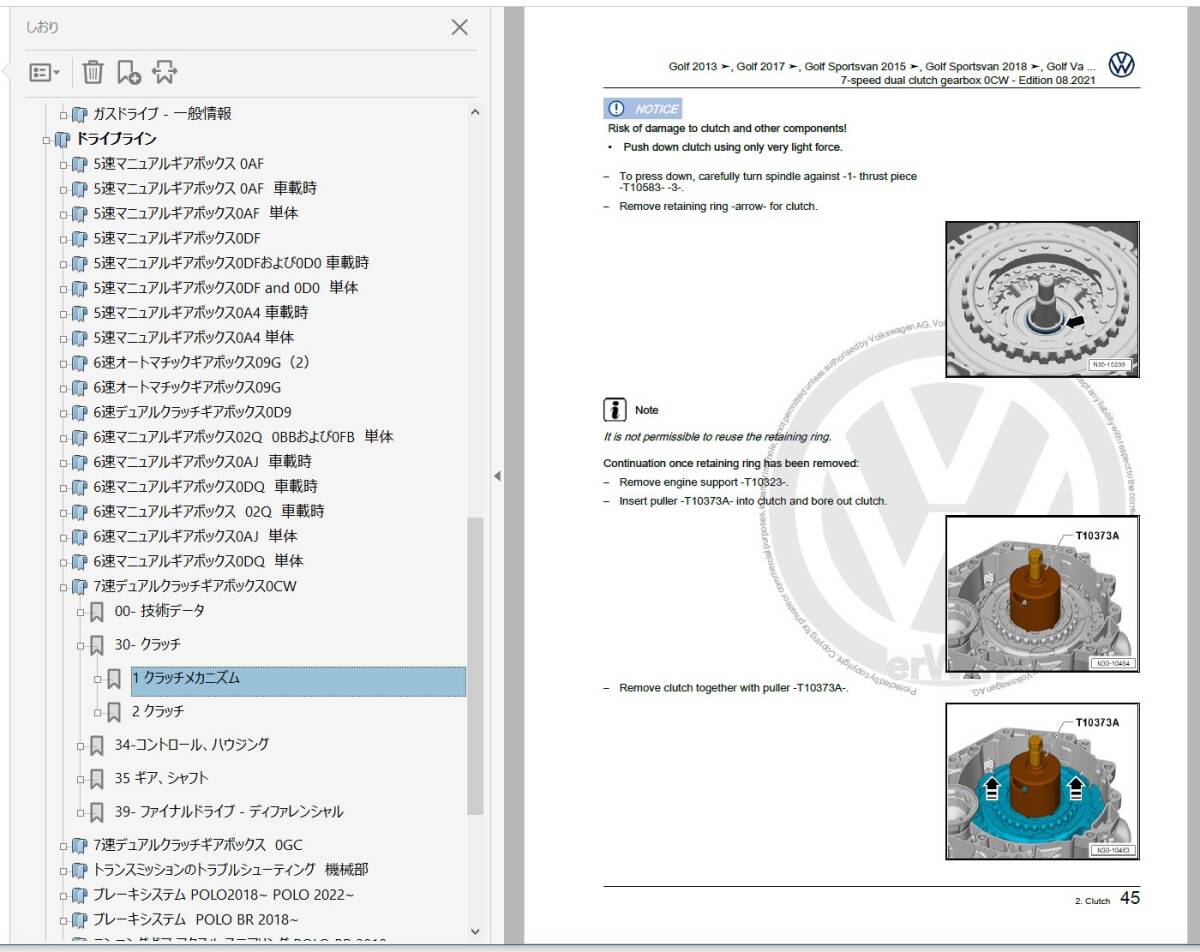The image size is (1200, 952).
Task: Click the panel collapse arrow on divider
Action: pyautogui.click(x=497, y=476)
